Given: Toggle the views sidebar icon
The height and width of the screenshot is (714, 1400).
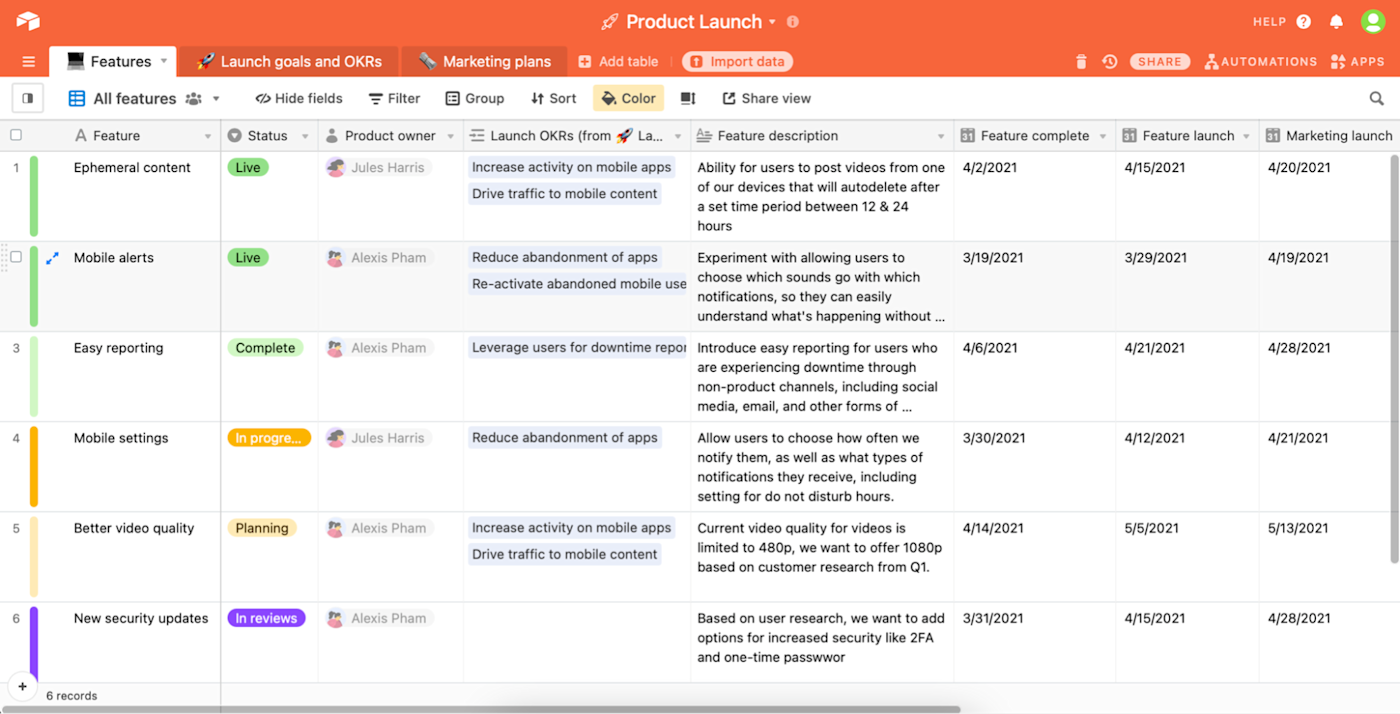Looking at the screenshot, I should coord(28,98).
